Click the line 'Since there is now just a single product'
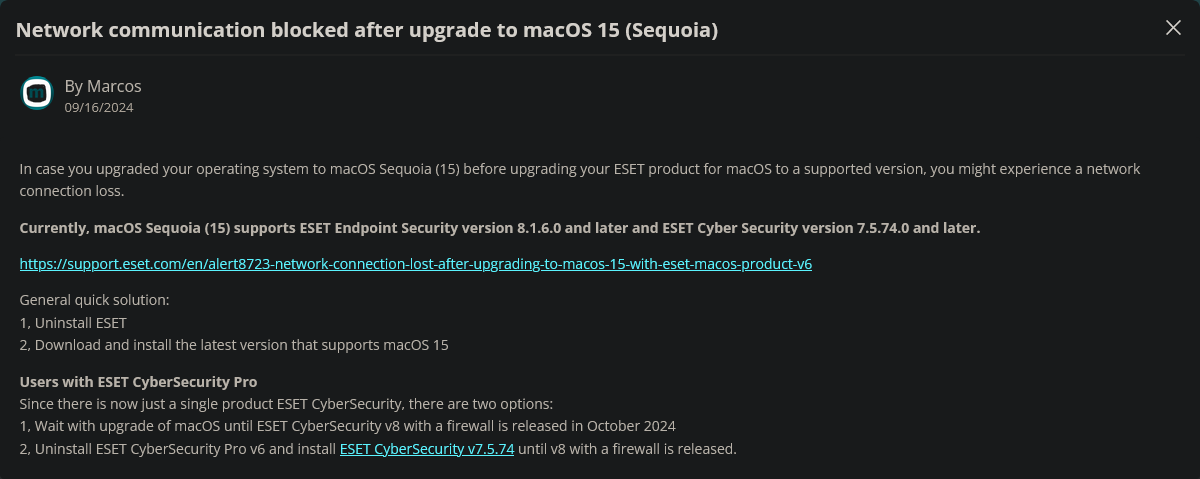This screenshot has width=1200, height=479. click(x=286, y=404)
